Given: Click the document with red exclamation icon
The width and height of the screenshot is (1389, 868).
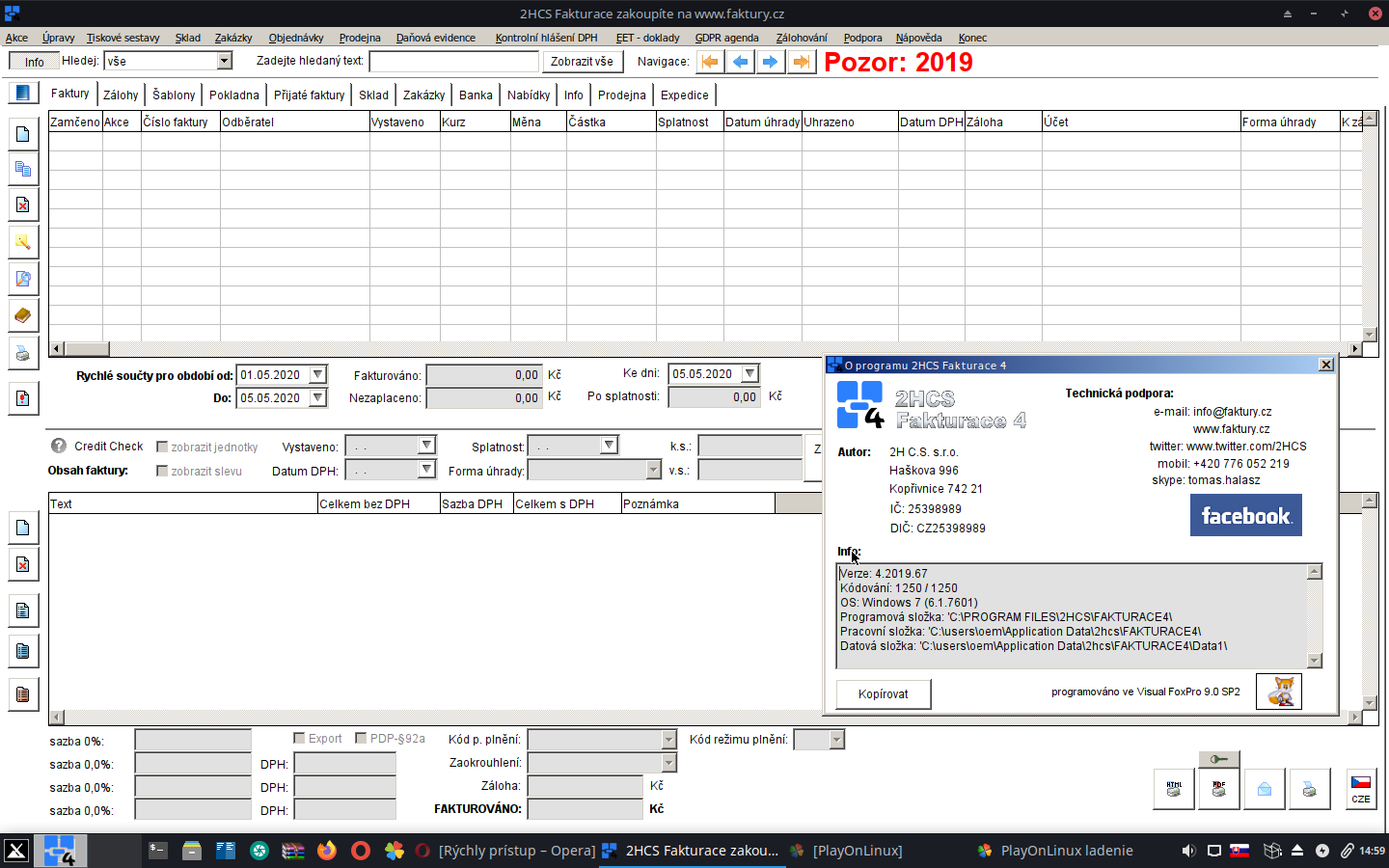Looking at the screenshot, I should (x=23, y=398).
